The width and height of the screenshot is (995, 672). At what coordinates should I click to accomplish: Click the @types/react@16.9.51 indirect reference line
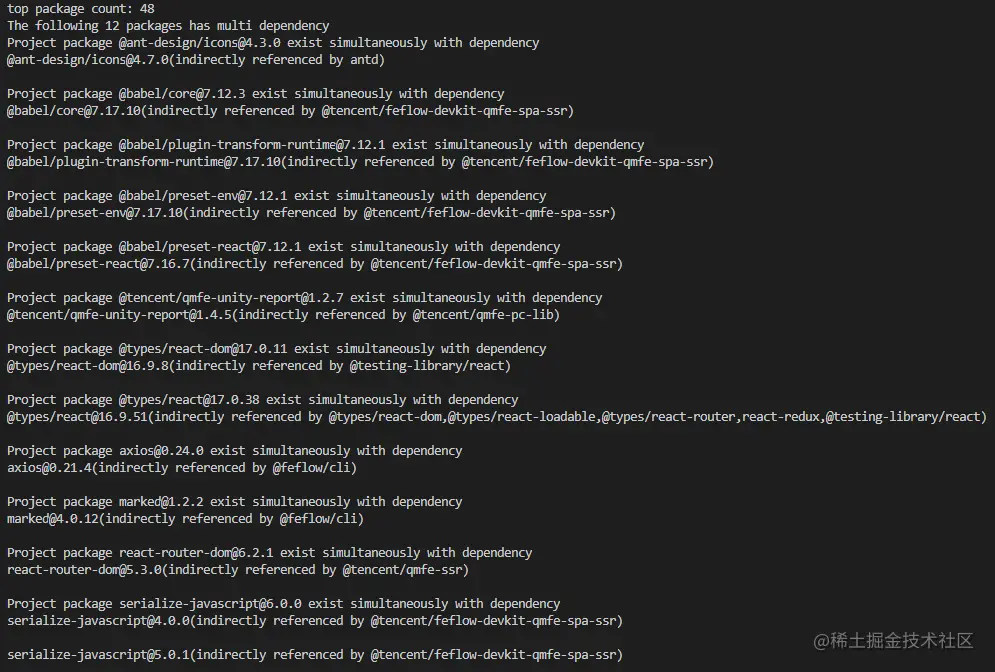pyautogui.click(x=497, y=417)
